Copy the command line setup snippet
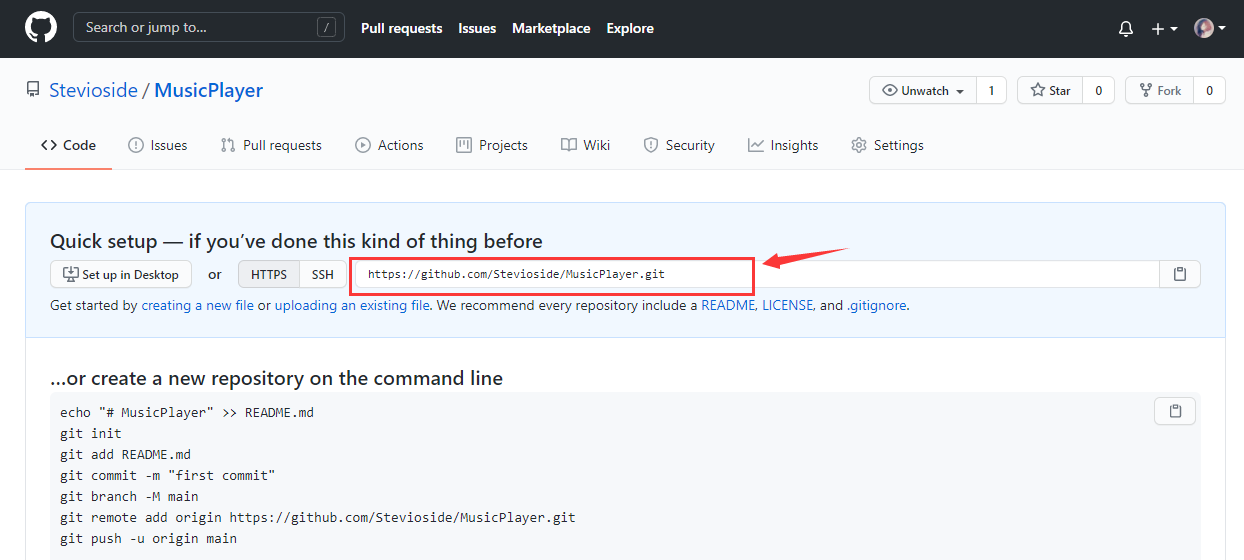 coord(1176,411)
